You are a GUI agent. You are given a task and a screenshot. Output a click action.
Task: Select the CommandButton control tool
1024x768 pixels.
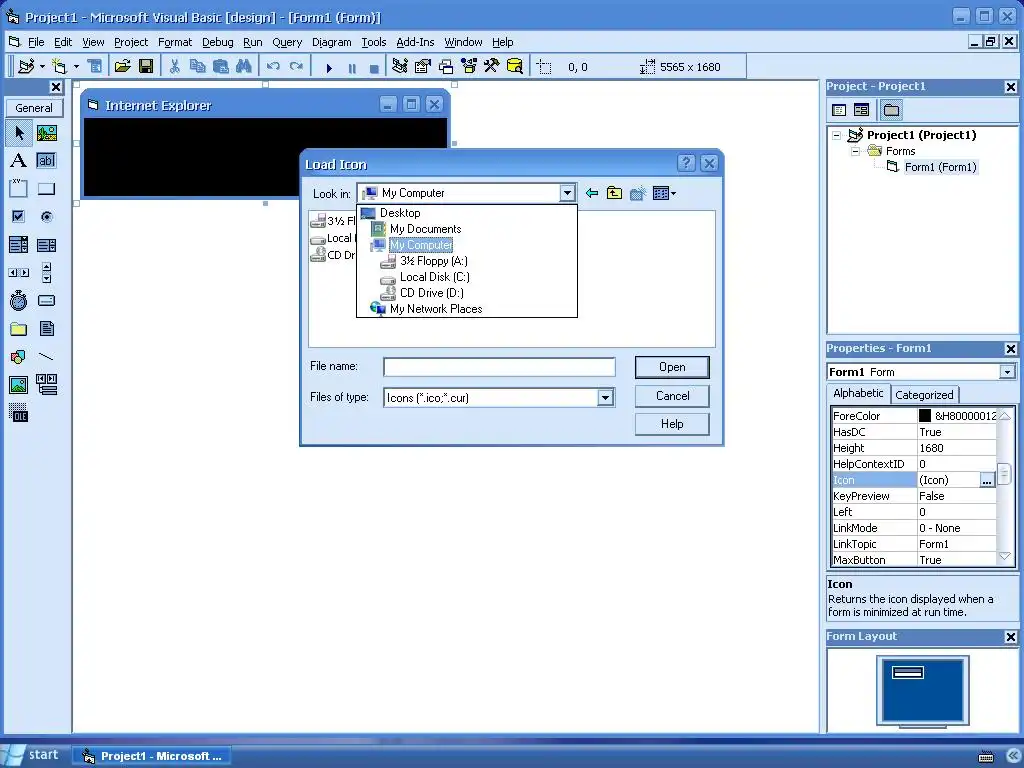tap(46, 189)
